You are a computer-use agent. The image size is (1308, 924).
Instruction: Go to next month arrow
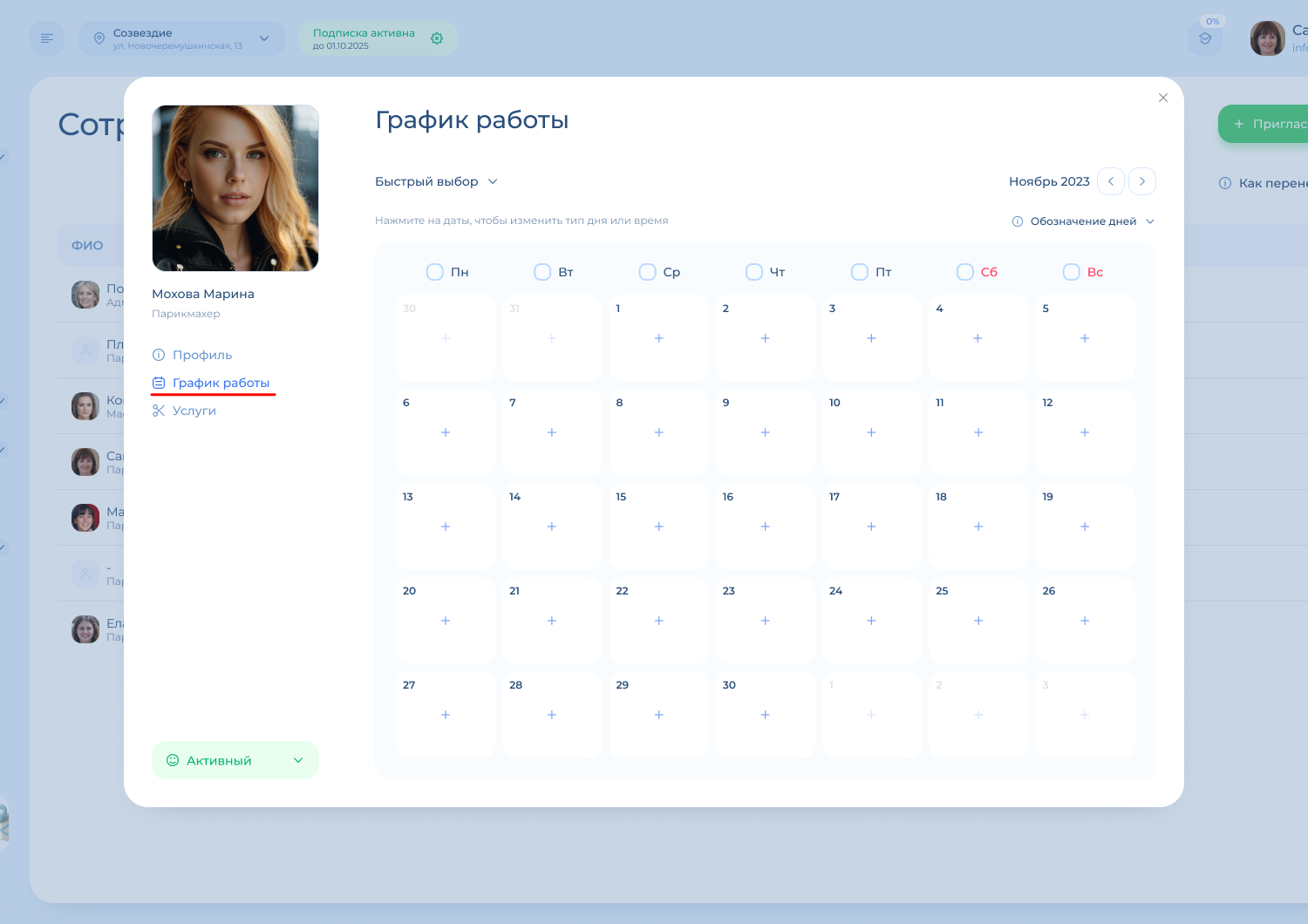pyautogui.click(x=1142, y=181)
